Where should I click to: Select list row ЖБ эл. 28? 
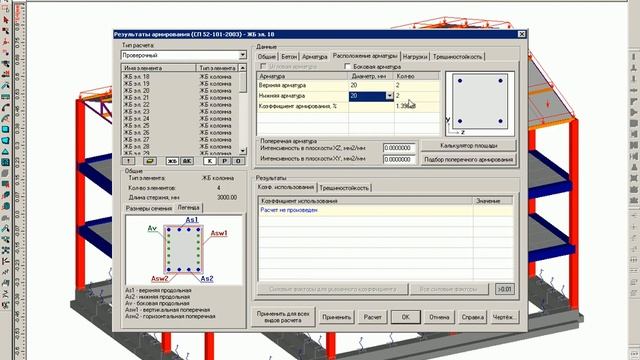[180, 147]
